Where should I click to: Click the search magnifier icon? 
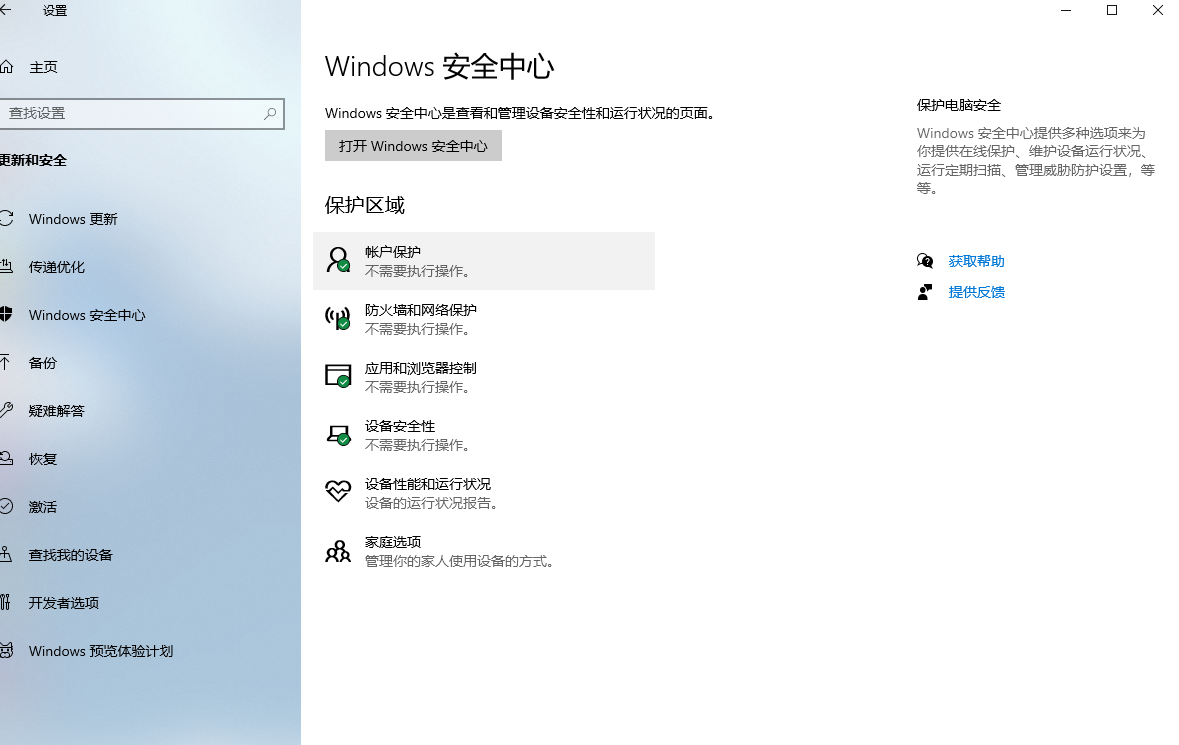[270, 114]
